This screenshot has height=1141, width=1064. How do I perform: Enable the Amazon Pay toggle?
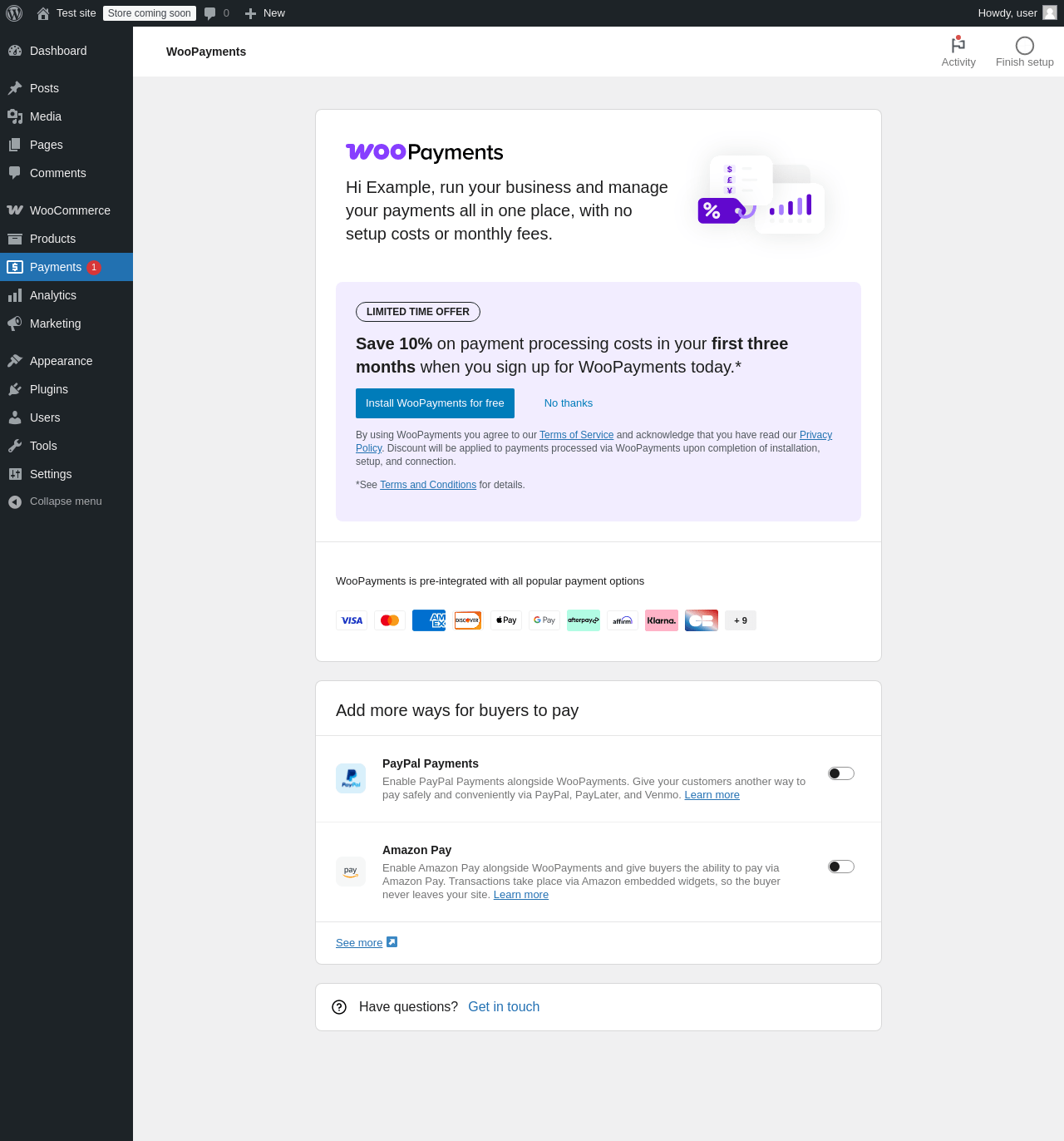[x=841, y=867]
